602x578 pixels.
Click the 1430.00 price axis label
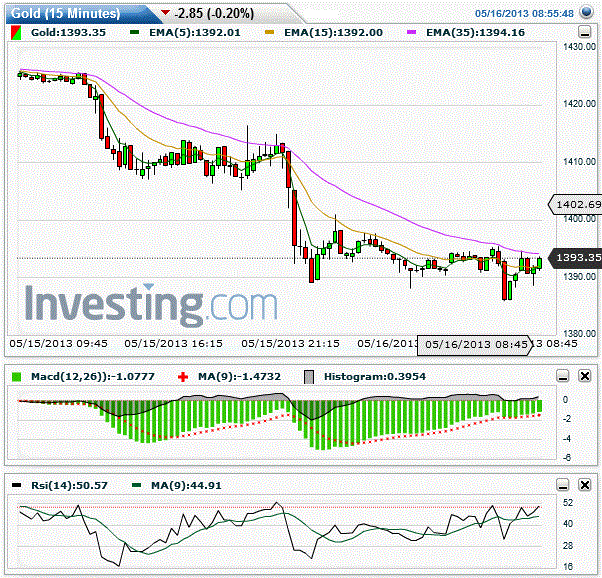pos(579,47)
